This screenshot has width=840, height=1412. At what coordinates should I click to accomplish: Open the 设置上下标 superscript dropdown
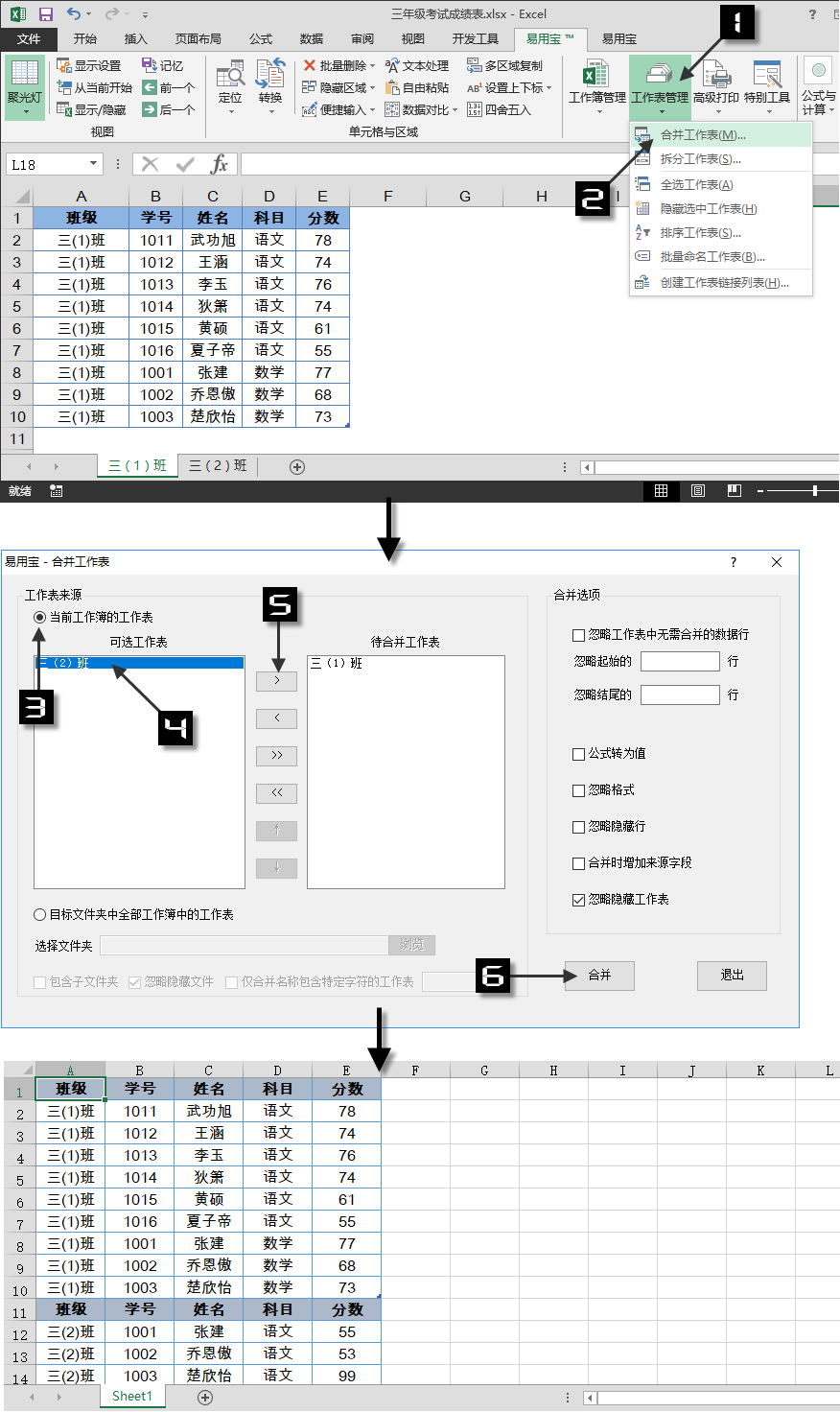pos(509,87)
